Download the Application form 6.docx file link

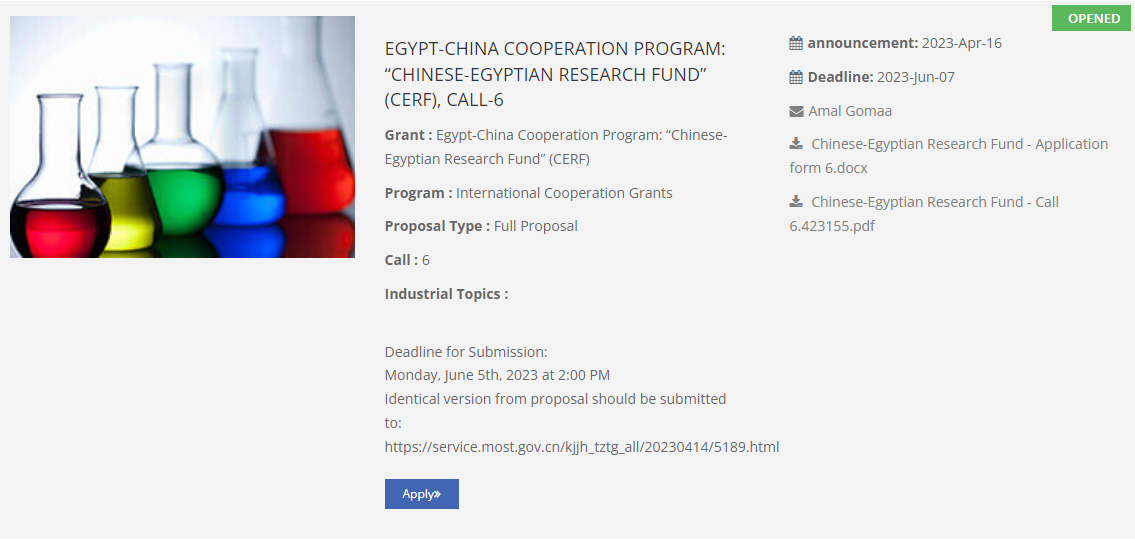[x=958, y=145]
